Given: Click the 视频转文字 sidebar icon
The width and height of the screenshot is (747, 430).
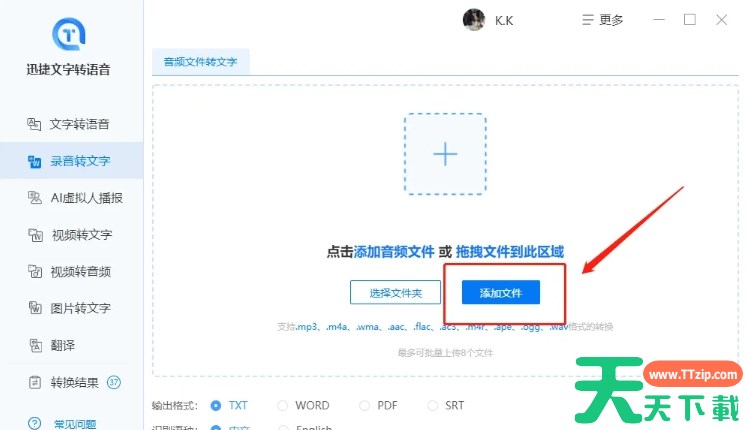Looking at the screenshot, I should (35, 235).
